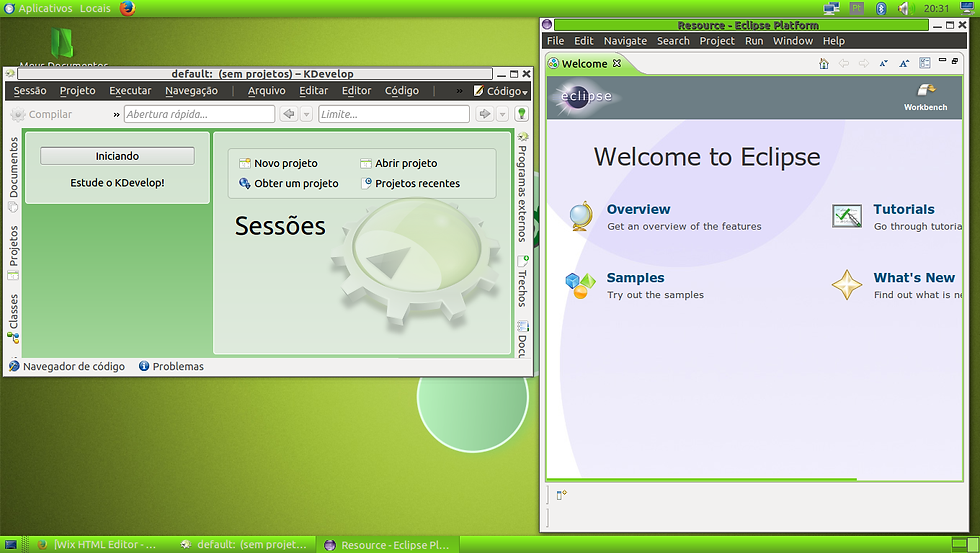
Task: Click the volume speaker tray icon
Action: tap(904, 8)
